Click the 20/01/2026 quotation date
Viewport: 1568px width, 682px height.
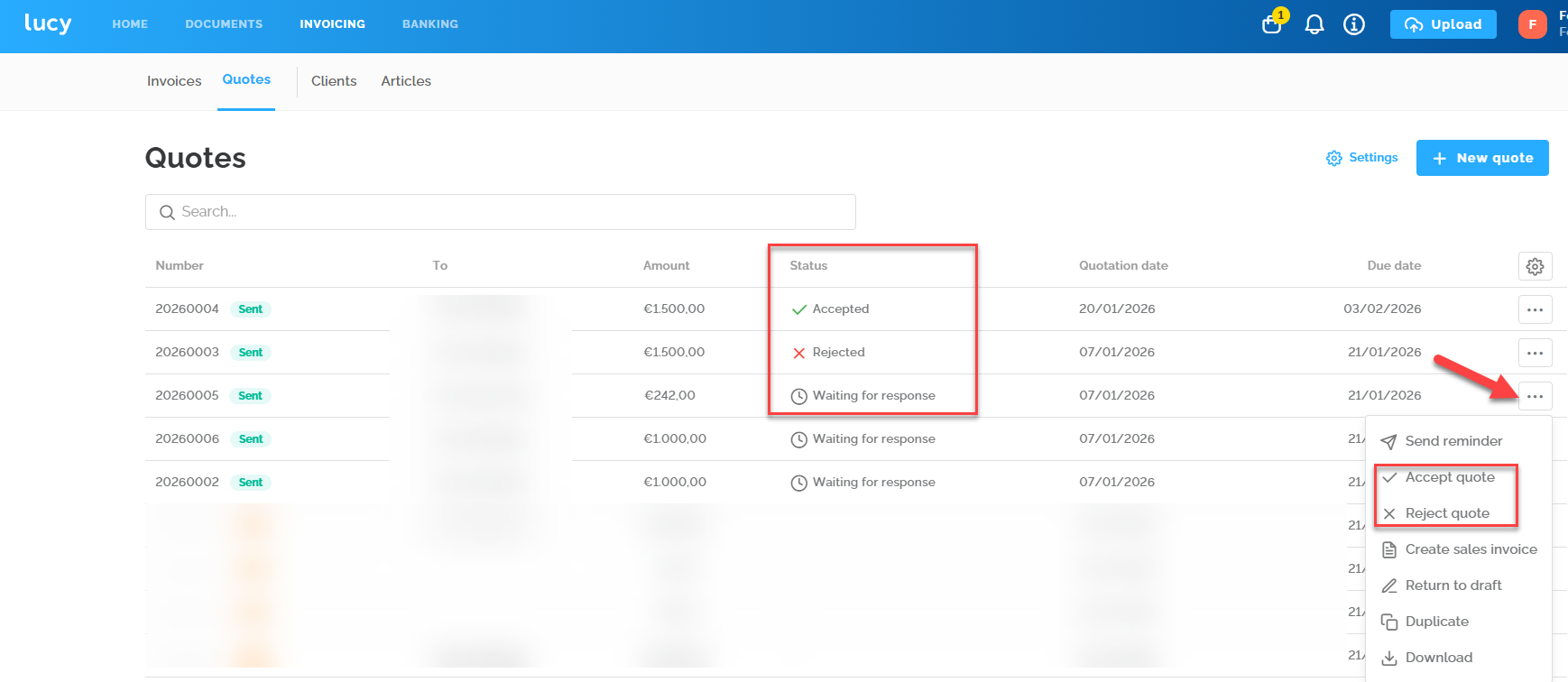pyautogui.click(x=1117, y=309)
